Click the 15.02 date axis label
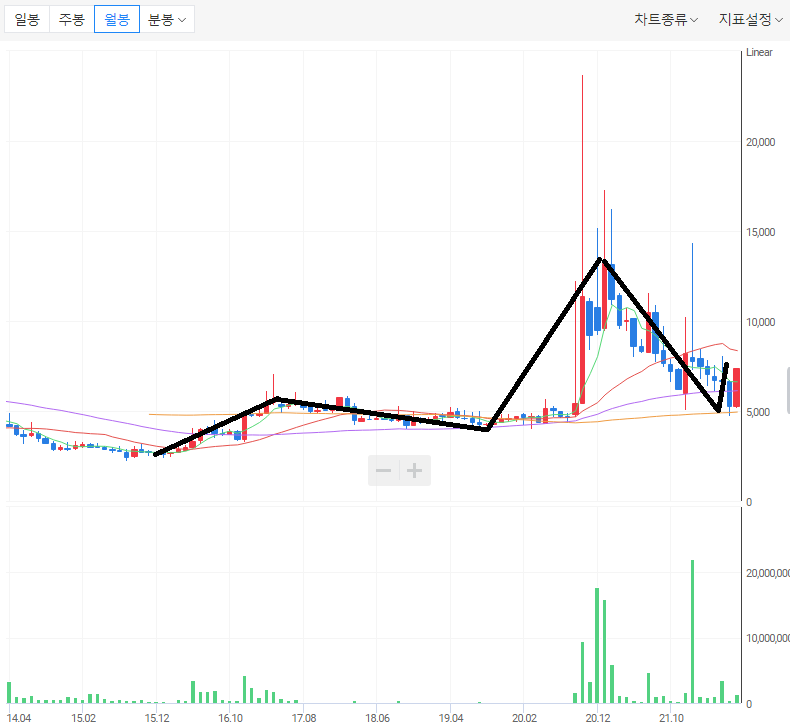Viewport: 790px width, 726px height. click(x=83, y=718)
